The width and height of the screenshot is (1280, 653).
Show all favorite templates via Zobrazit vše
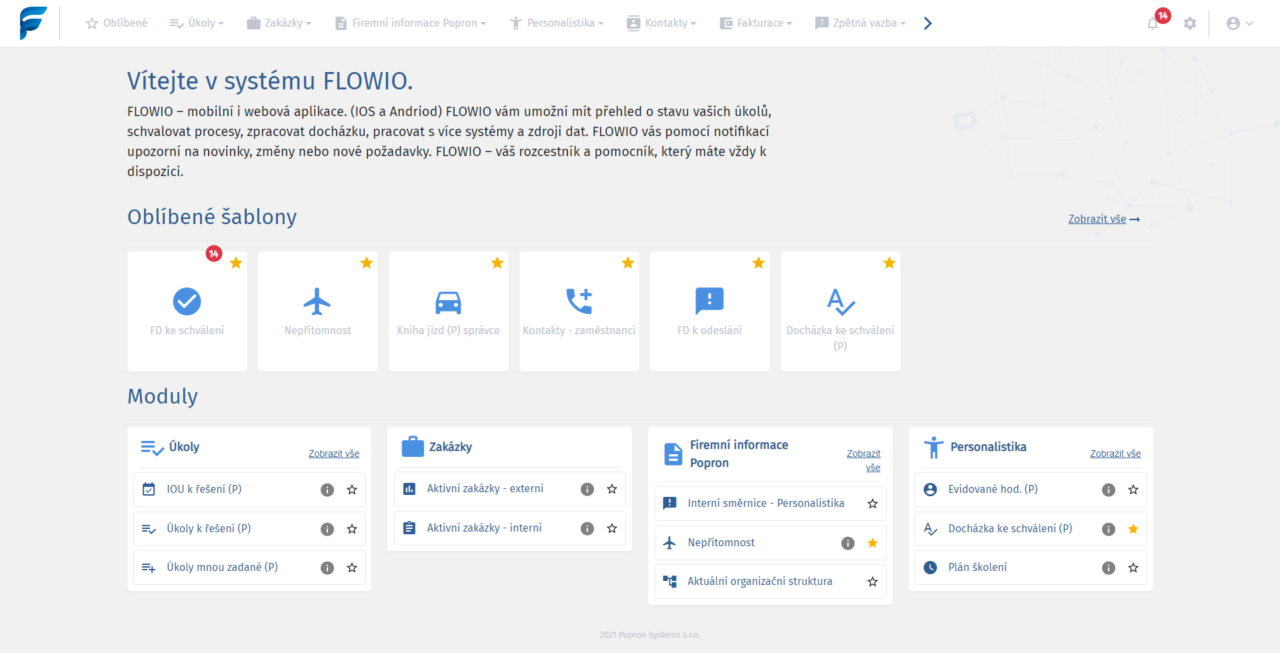(1104, 219)
